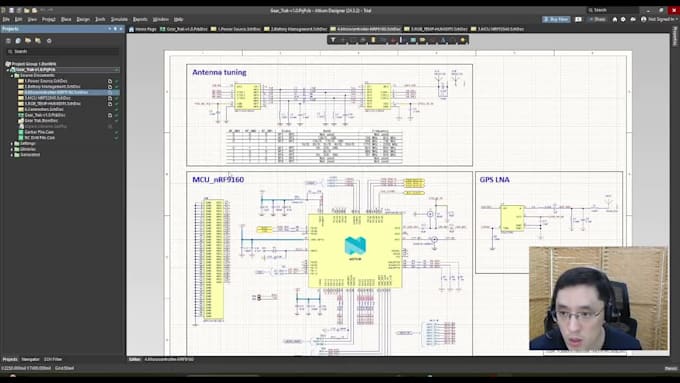Open the View menu
The image size is (680, 383).
coord(33,20)
